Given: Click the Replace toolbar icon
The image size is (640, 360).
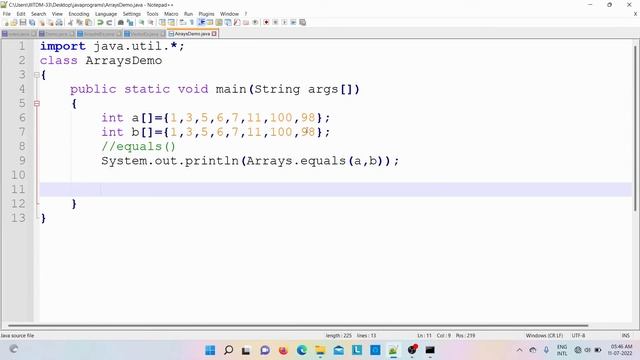Looking at the screenshot, I should coord(130,22).
